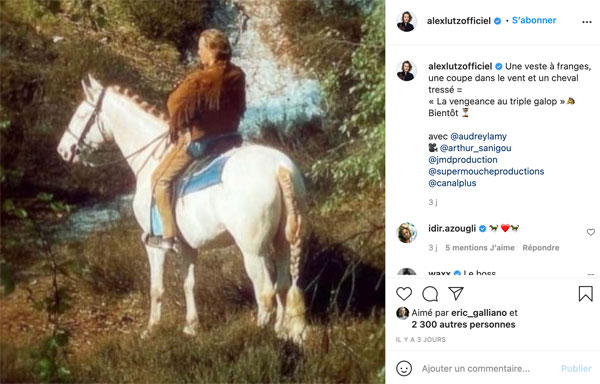The height and width of the screenshot is (384, 600).
Task: Open the three-dot more options menu
Action: [x=587, y=22]
